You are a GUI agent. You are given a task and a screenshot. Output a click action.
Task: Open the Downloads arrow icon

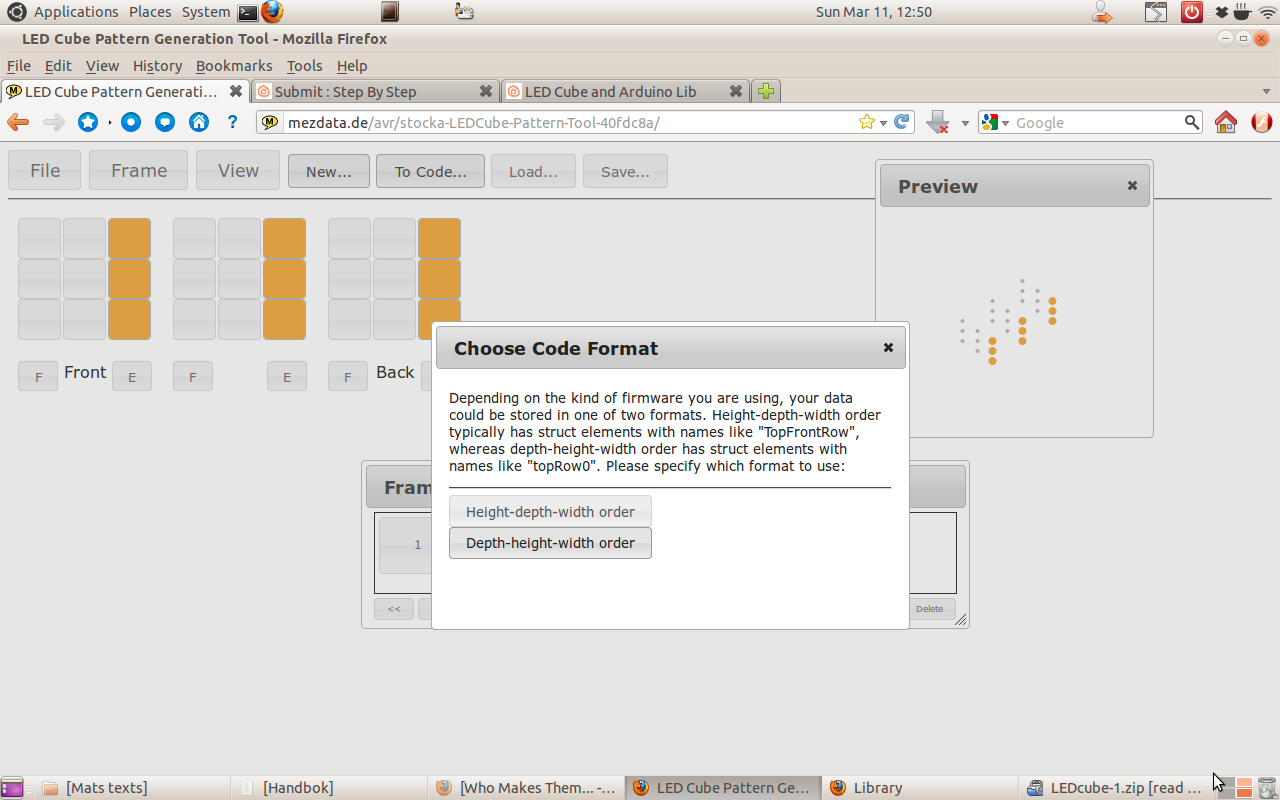[937, 122]
